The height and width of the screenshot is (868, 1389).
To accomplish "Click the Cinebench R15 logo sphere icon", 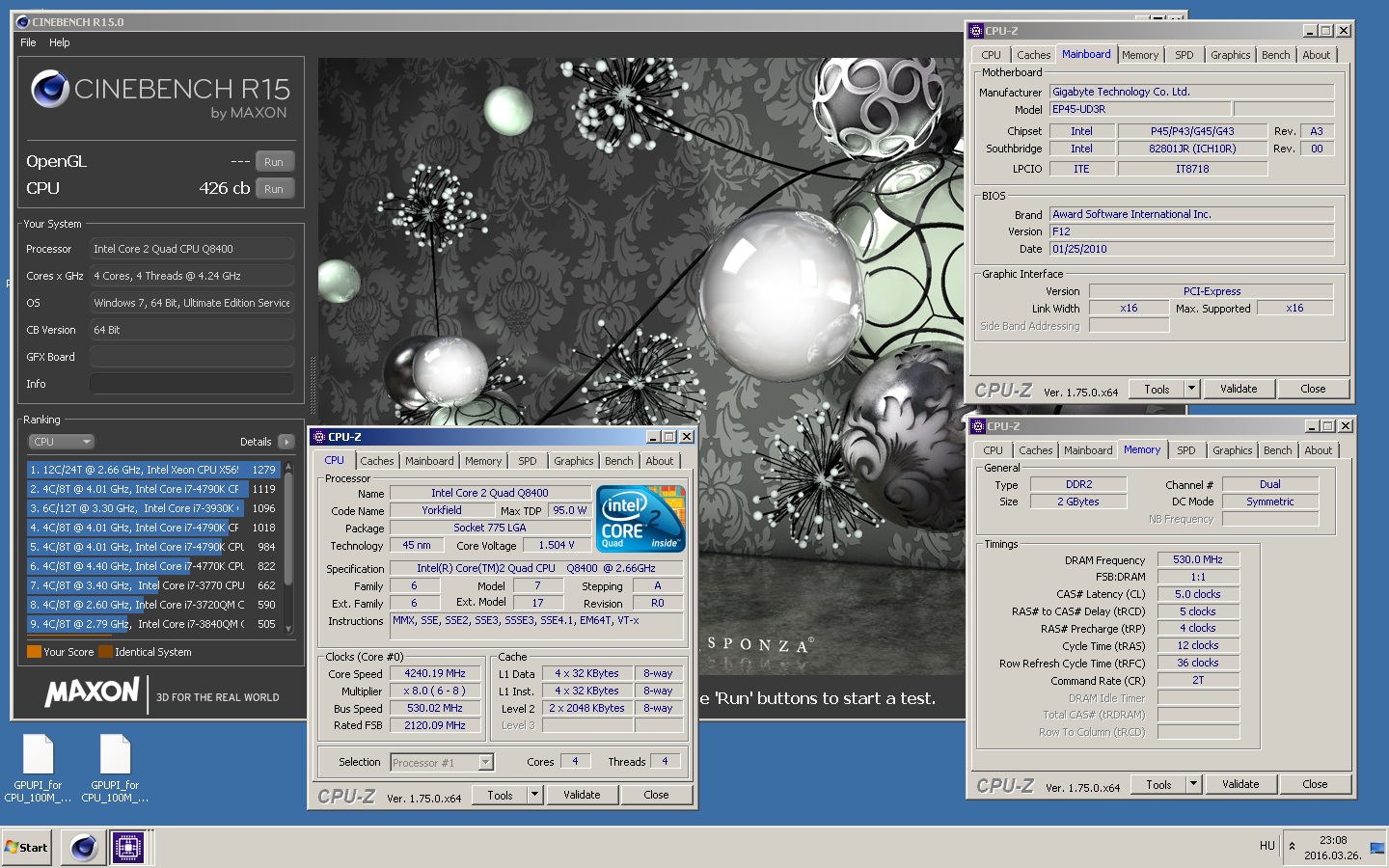I will click(x=49, y=90).
